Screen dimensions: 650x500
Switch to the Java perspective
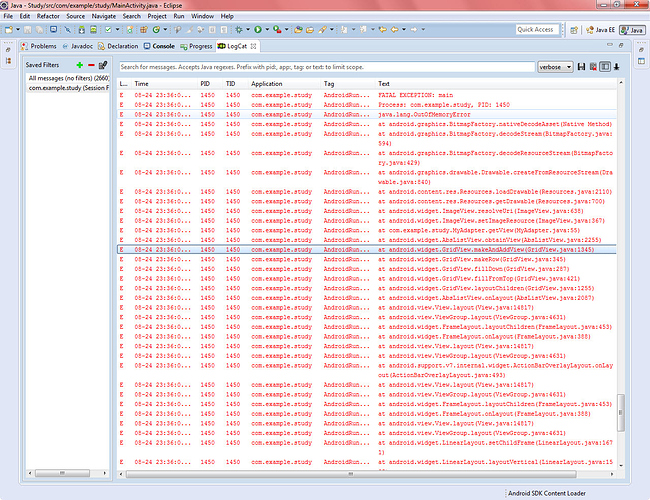[x=634, y=30]
